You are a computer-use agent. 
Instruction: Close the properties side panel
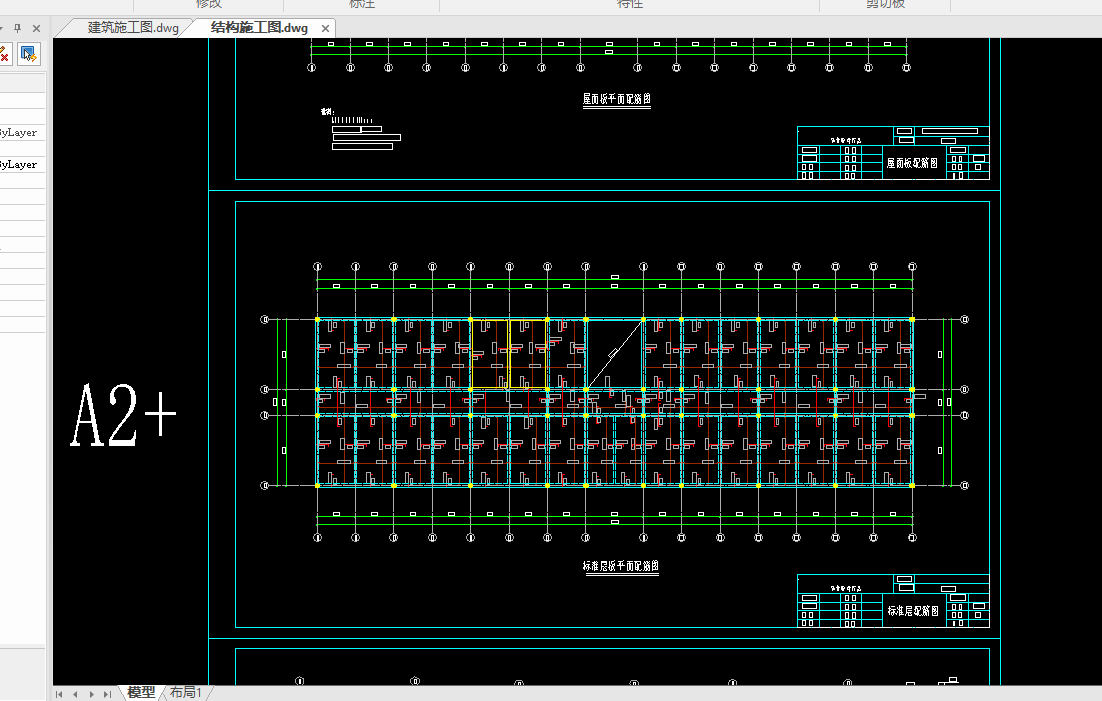[x=37, y=29]
